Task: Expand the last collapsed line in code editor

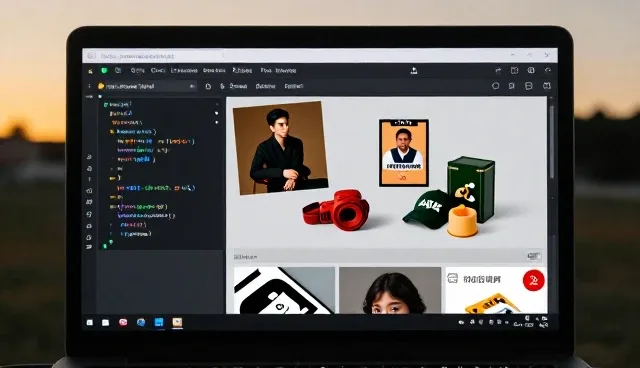Action: (x=111, y=234)
